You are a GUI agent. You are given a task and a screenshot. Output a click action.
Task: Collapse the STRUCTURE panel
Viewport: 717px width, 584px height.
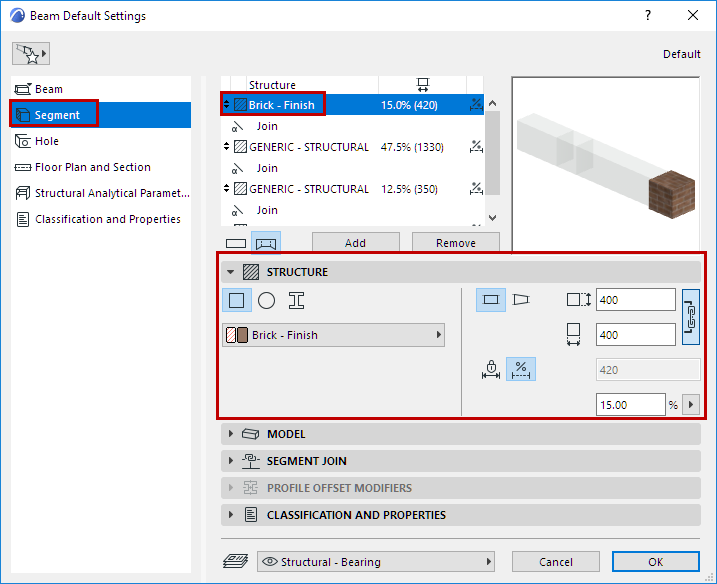tap(230, 272)
